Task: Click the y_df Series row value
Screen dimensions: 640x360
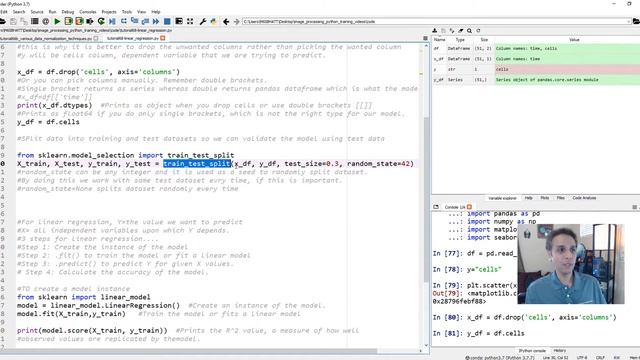Action: [567, 80]
